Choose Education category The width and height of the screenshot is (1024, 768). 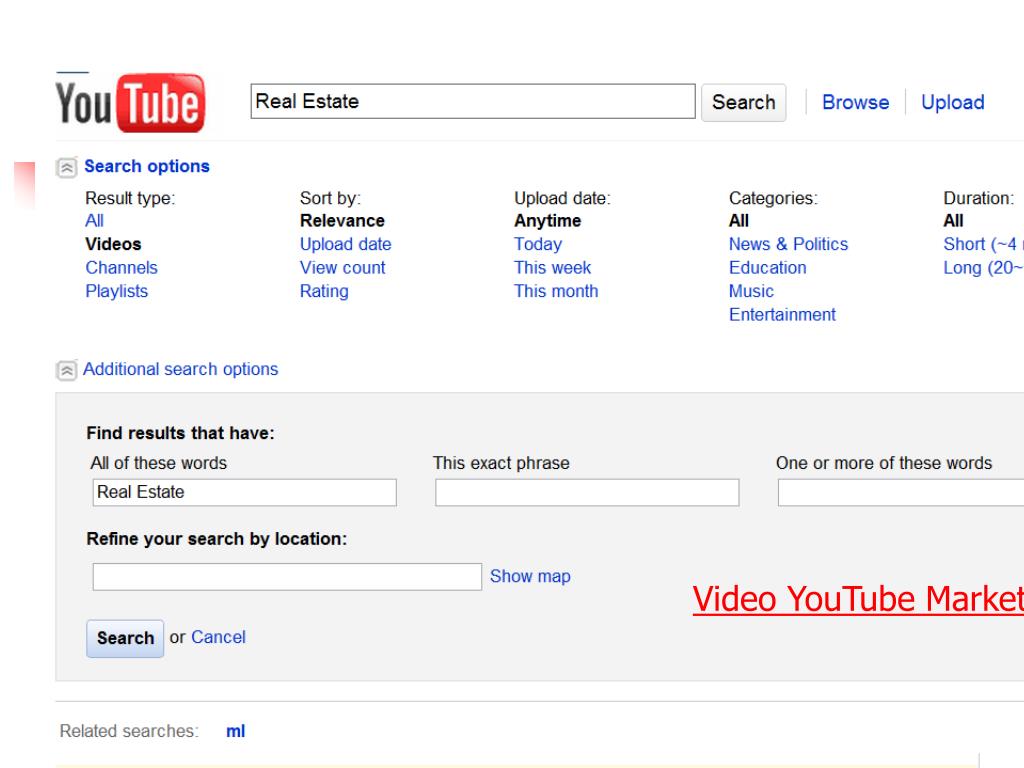point(768,268)
